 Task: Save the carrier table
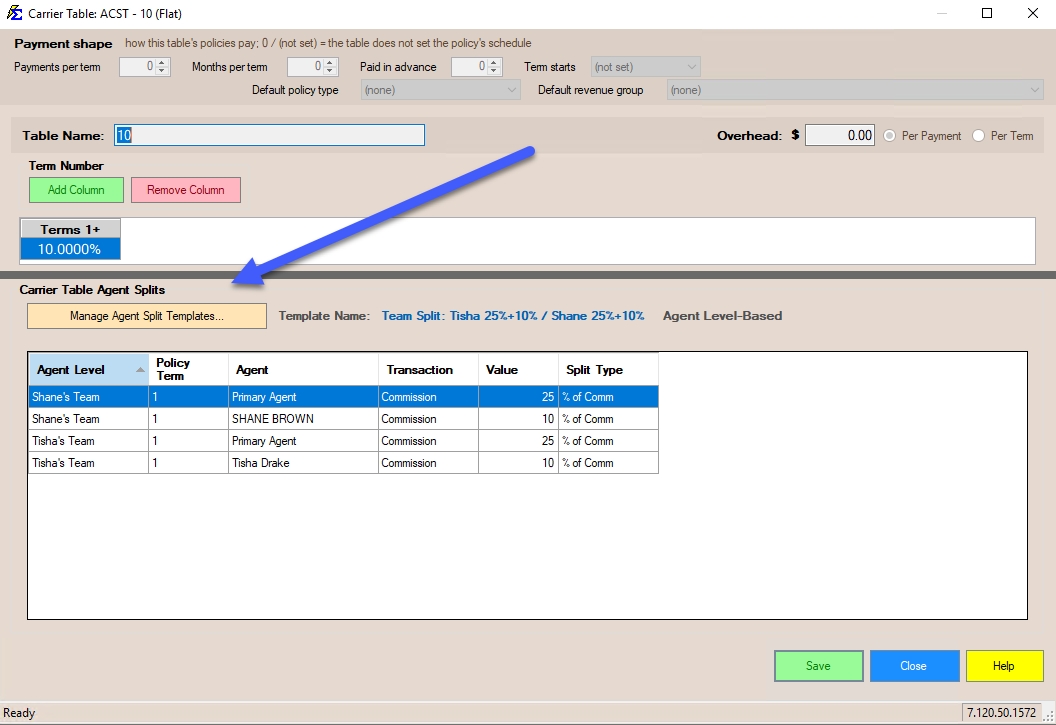click(818, 666)
